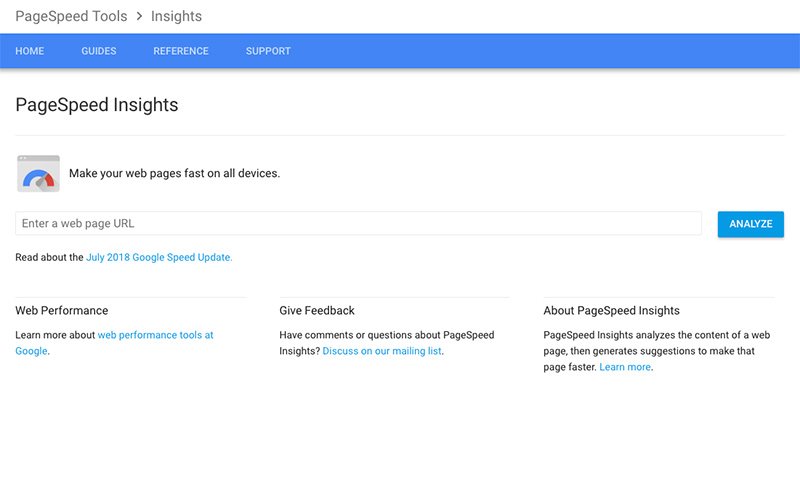
Task: Click the PageSpeed Tools breadcrumb link
Action: [71, 16]
